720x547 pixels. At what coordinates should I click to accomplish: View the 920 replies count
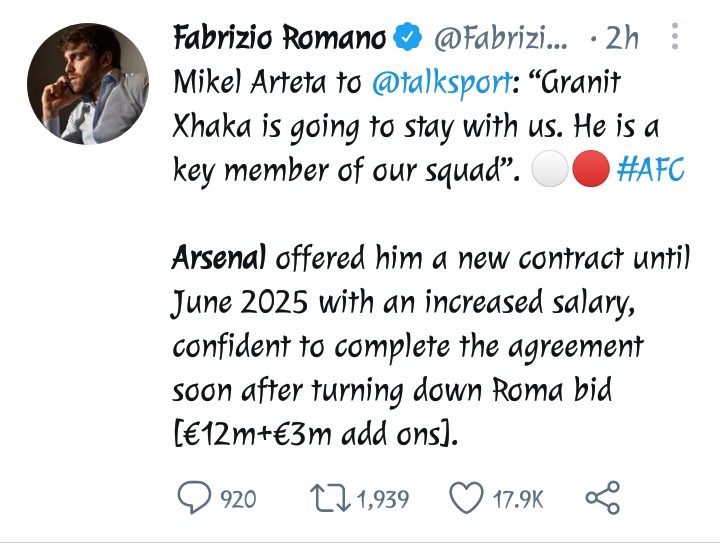(238, 499)
